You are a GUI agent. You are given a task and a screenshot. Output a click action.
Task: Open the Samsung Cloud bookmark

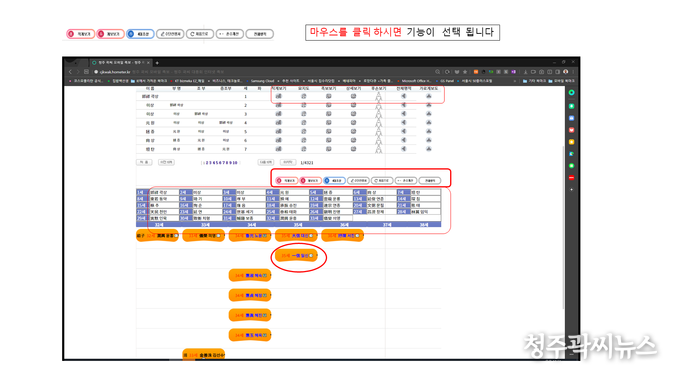[x=262, y=81]
